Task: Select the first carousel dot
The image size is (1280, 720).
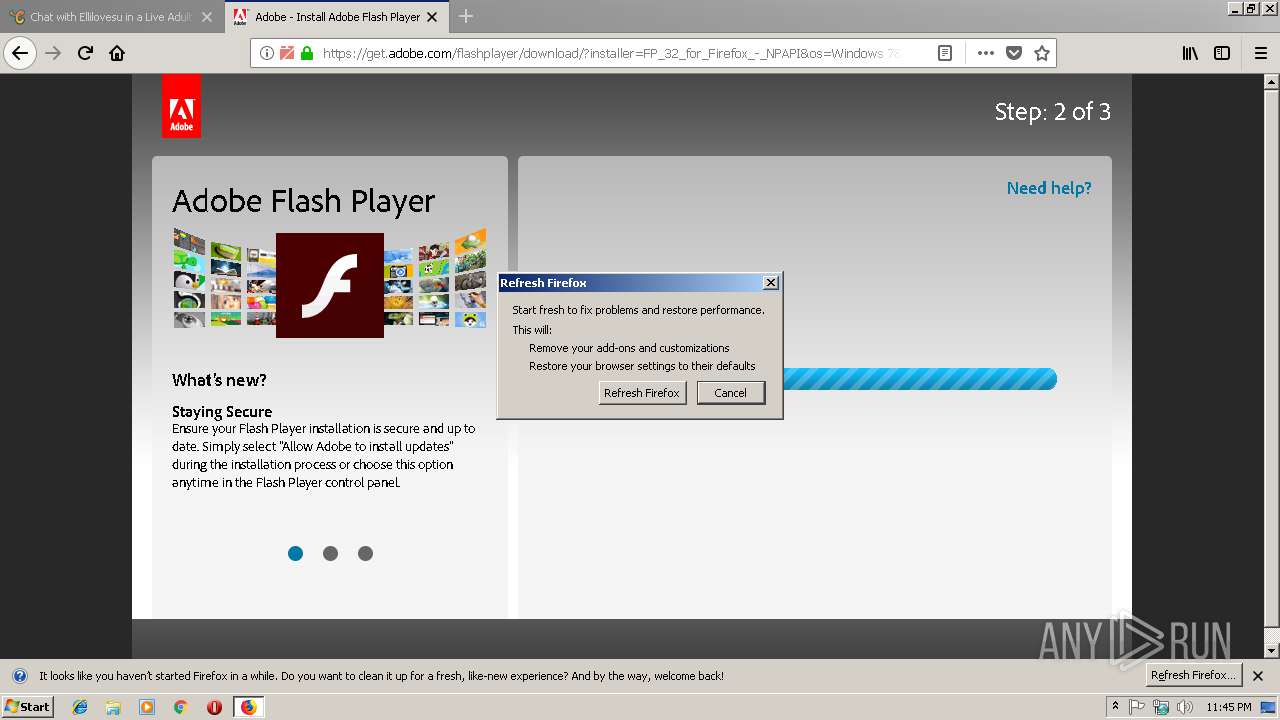Action: point(295,553)
